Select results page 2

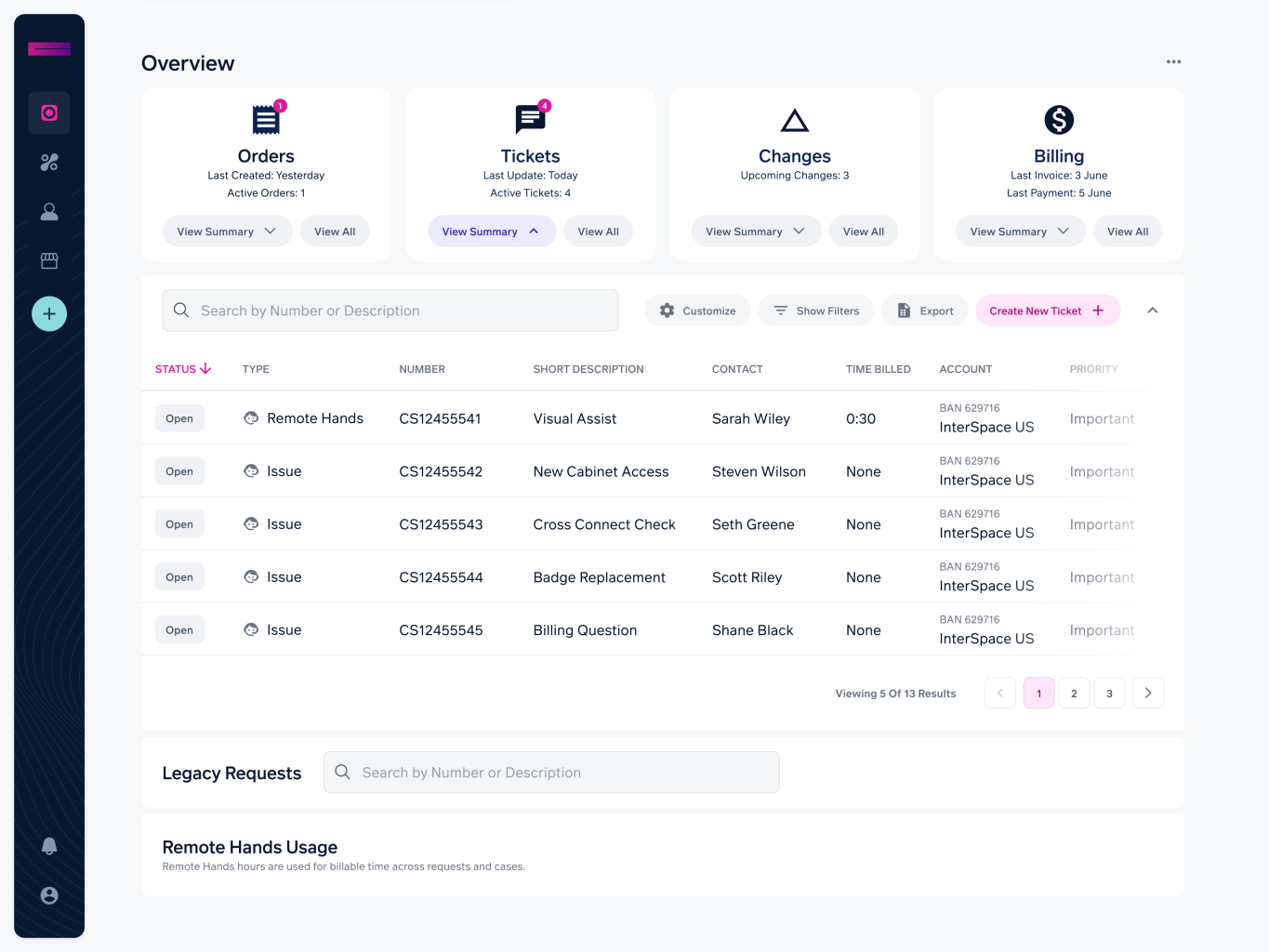[1074, 694]
